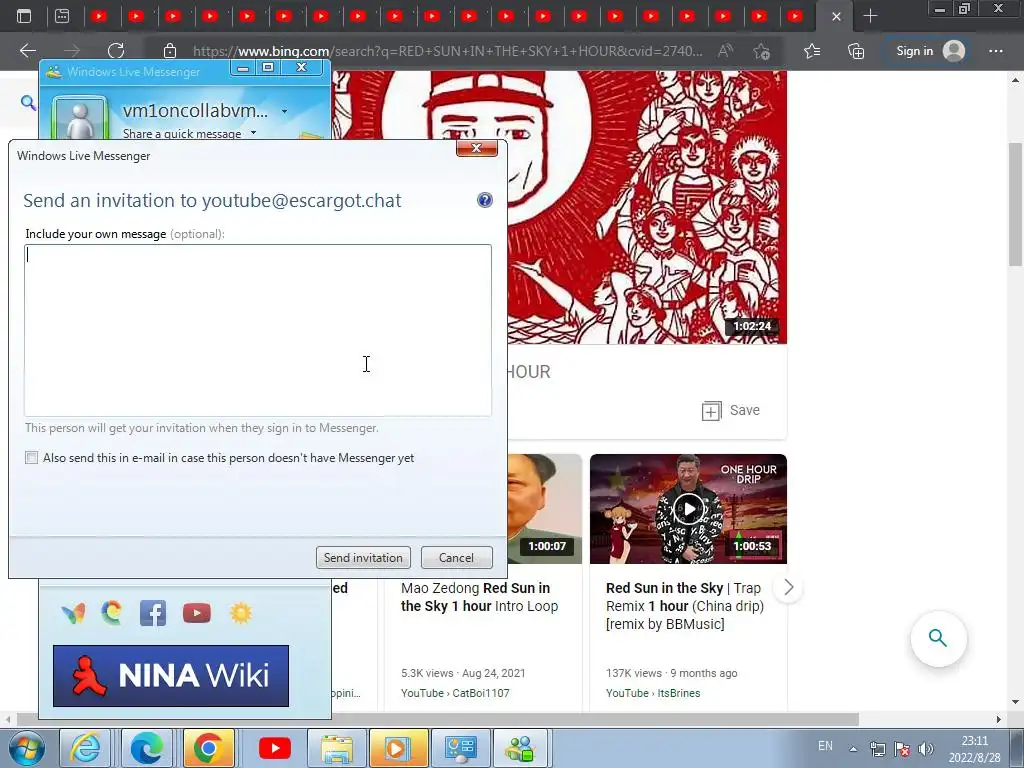Screen dimensions: 1024x768
Task: Click the volume speaker tray icon
Action: tap(925, 749)
